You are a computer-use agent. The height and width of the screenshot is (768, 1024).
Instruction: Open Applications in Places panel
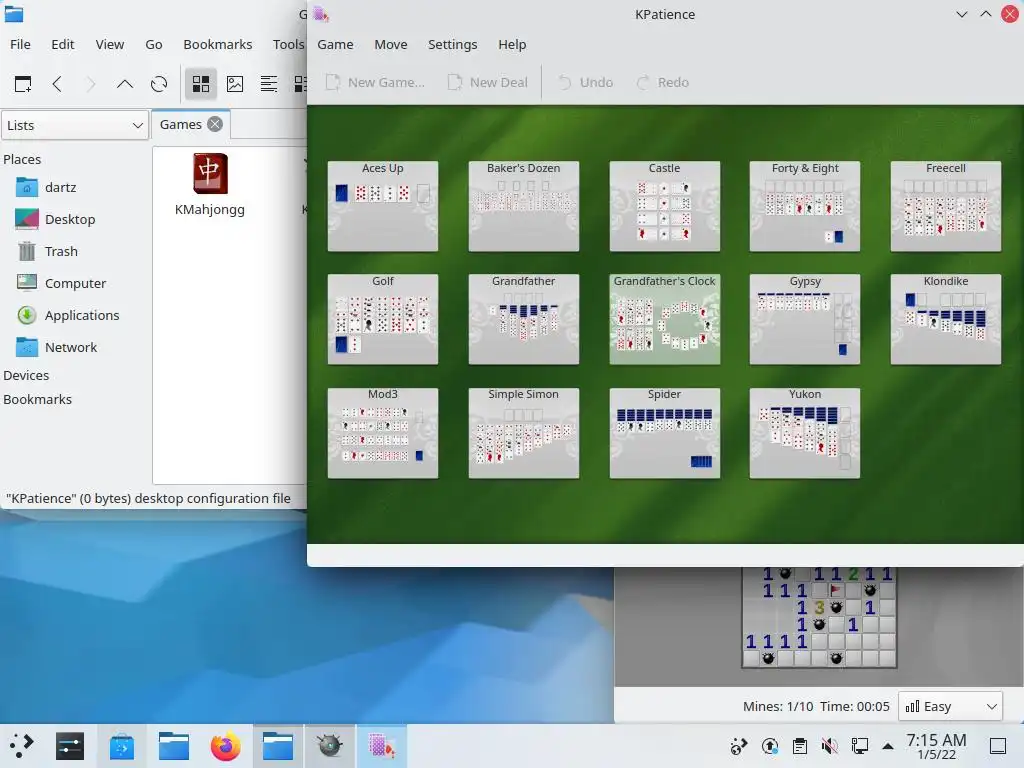click(82, 315)
